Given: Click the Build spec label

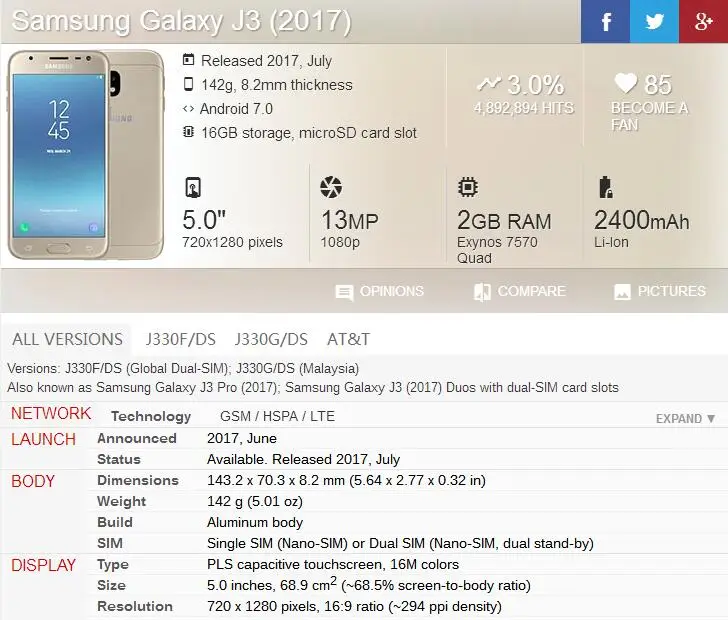Looking at the screenshot, I should point(115,522).
